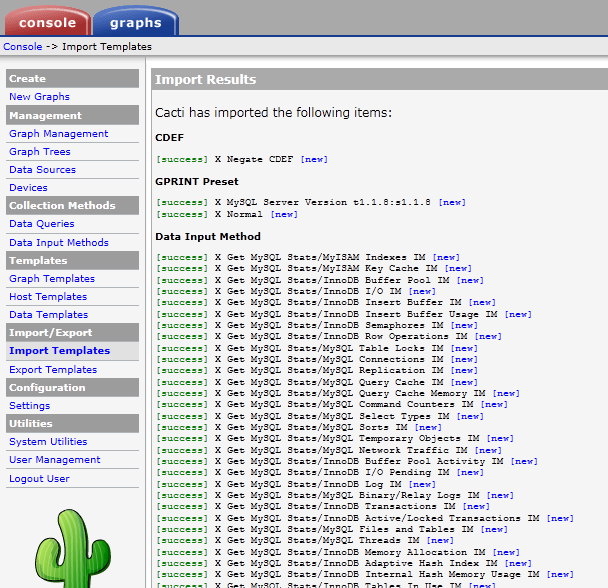This screenshot has height=588, width=608.
Task: Open Host Templates page
Action: pyautogui.click(x=48, y=297)
